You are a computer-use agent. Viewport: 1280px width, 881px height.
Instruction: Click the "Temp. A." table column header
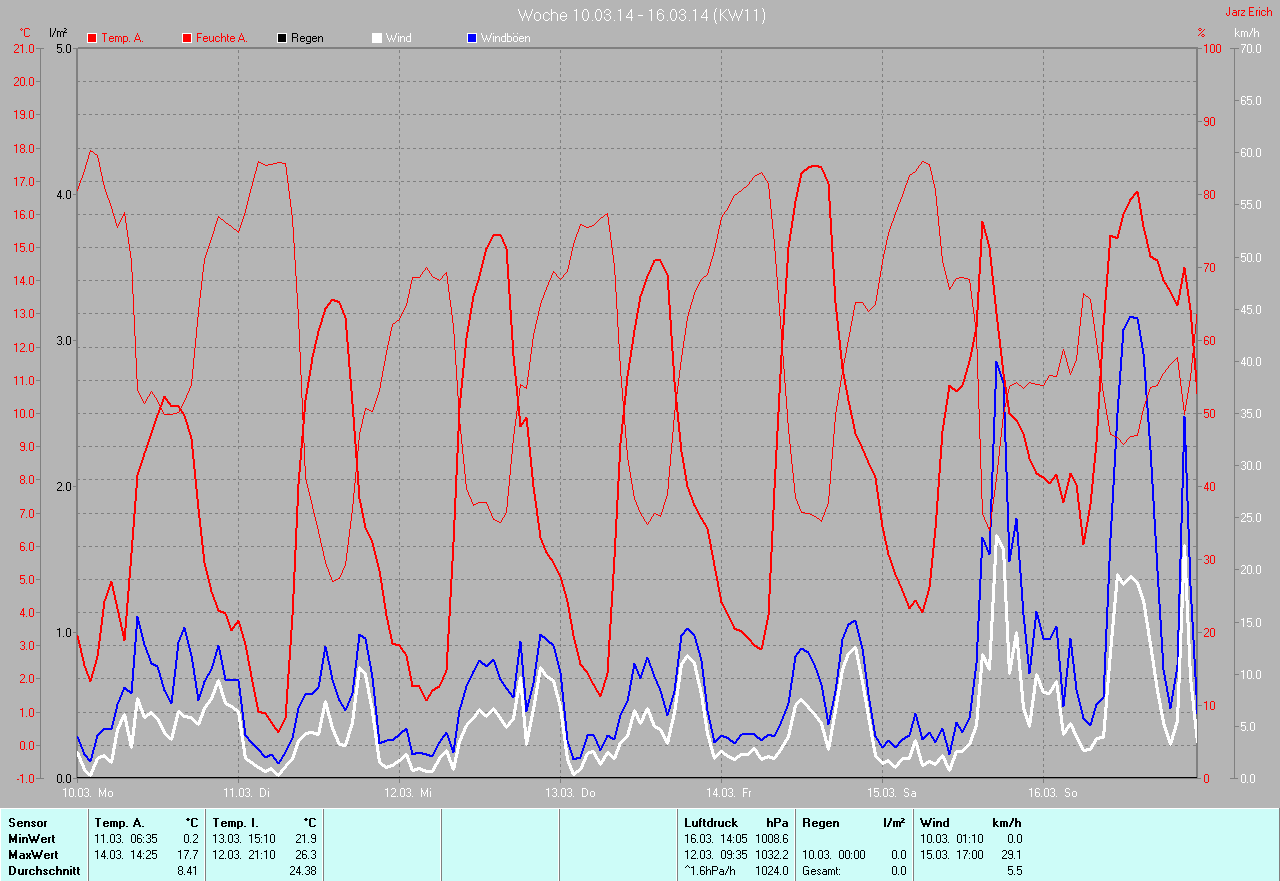[119, 823]
